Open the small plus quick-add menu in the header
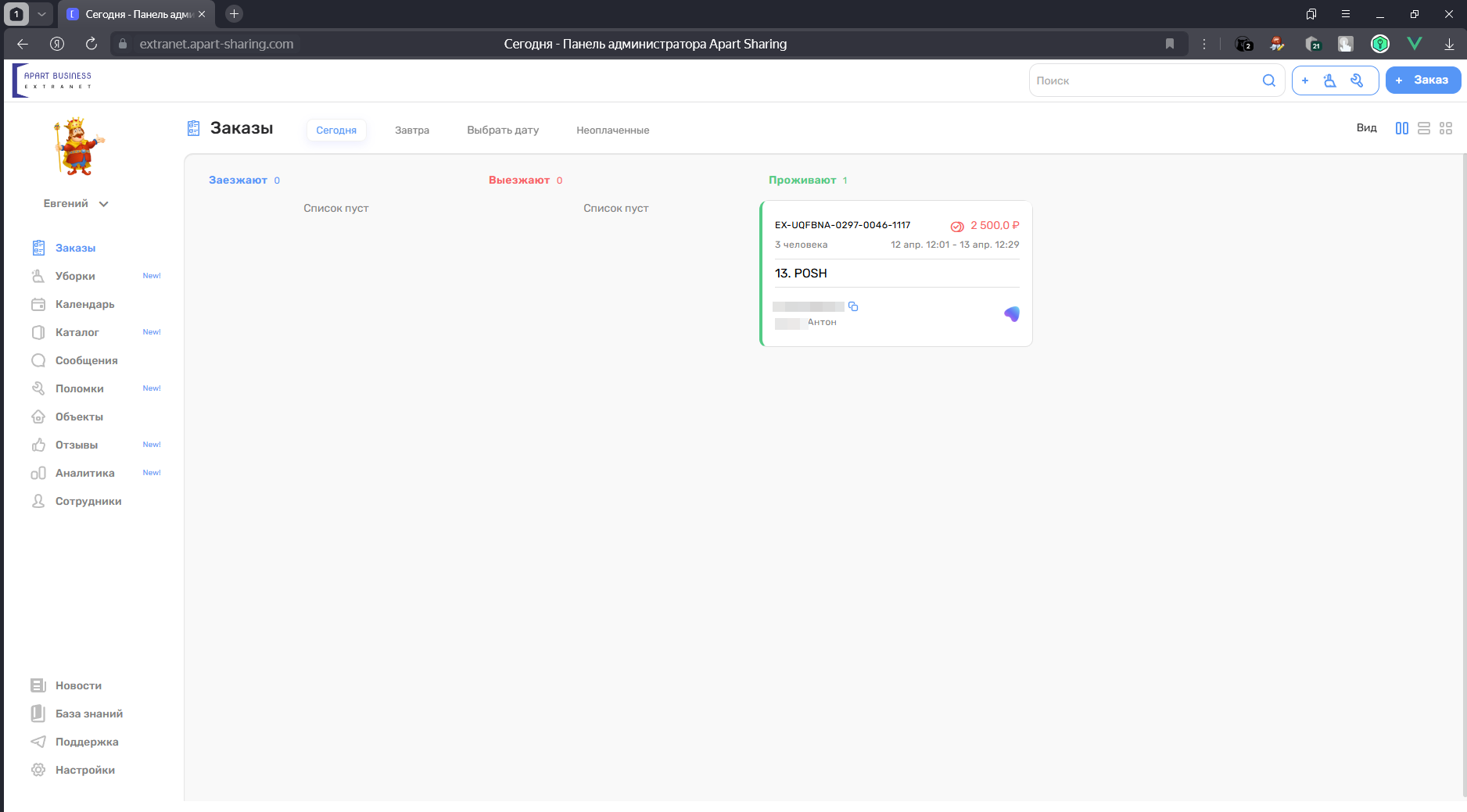 (1304, 80)
